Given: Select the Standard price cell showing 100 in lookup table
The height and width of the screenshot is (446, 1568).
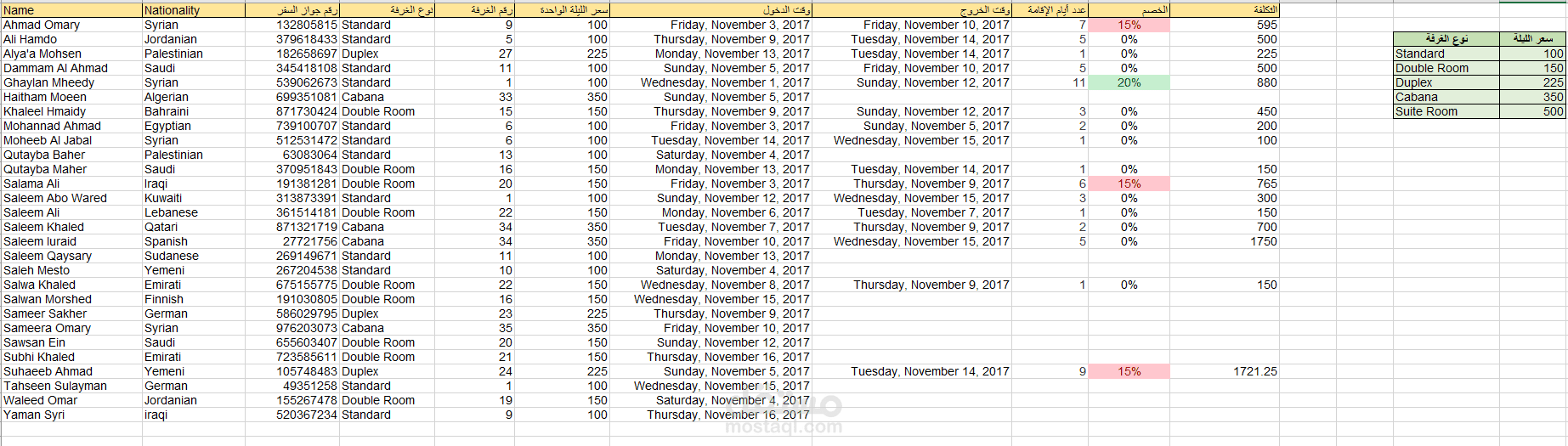Looking at the screenshot, I should [1531, 54].
